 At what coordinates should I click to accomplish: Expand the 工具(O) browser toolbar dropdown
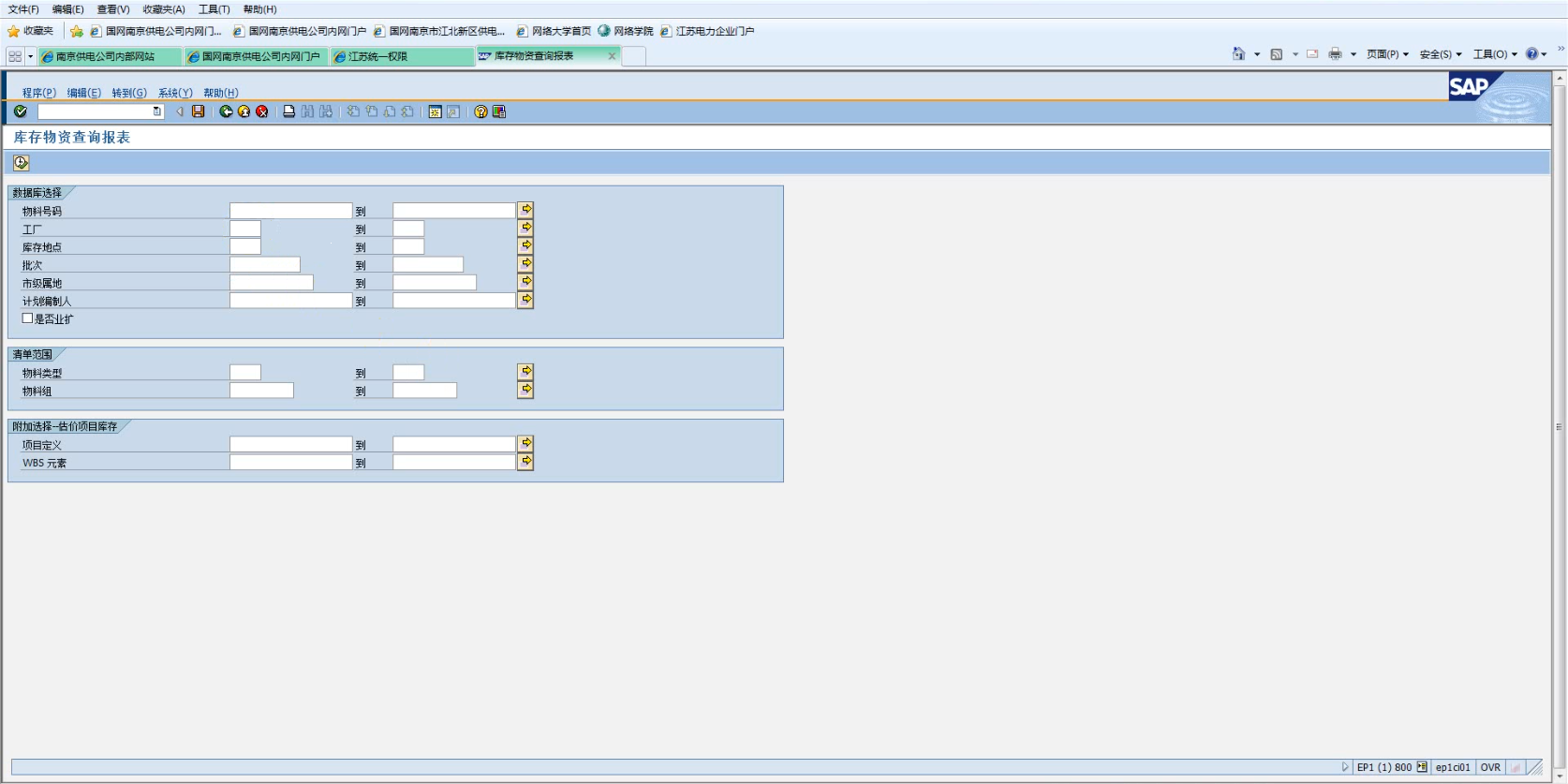[1494, 54]
